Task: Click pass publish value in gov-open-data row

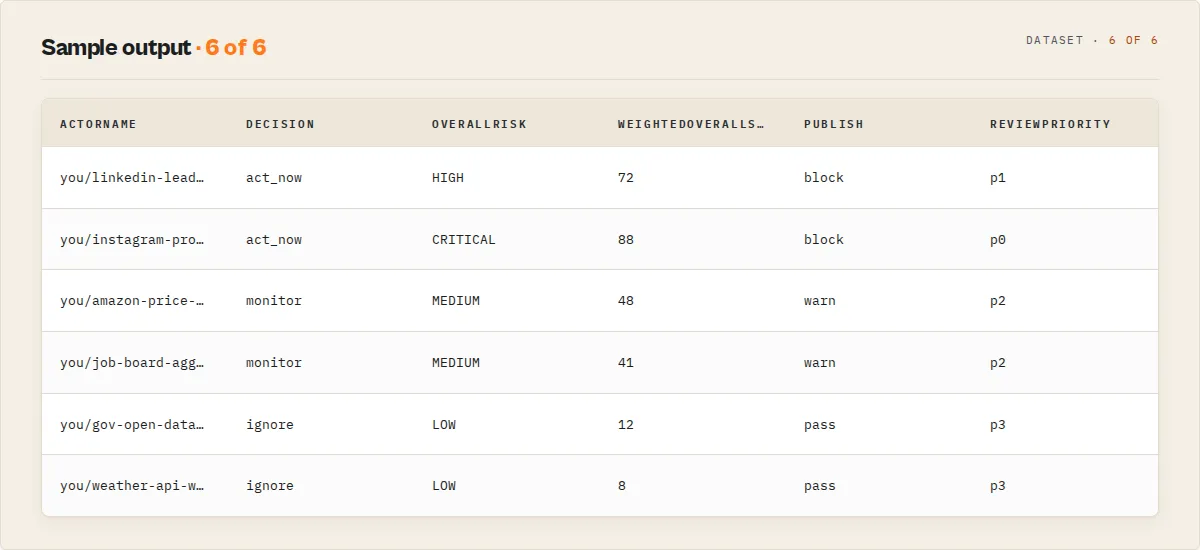Action: coord(820,425)
